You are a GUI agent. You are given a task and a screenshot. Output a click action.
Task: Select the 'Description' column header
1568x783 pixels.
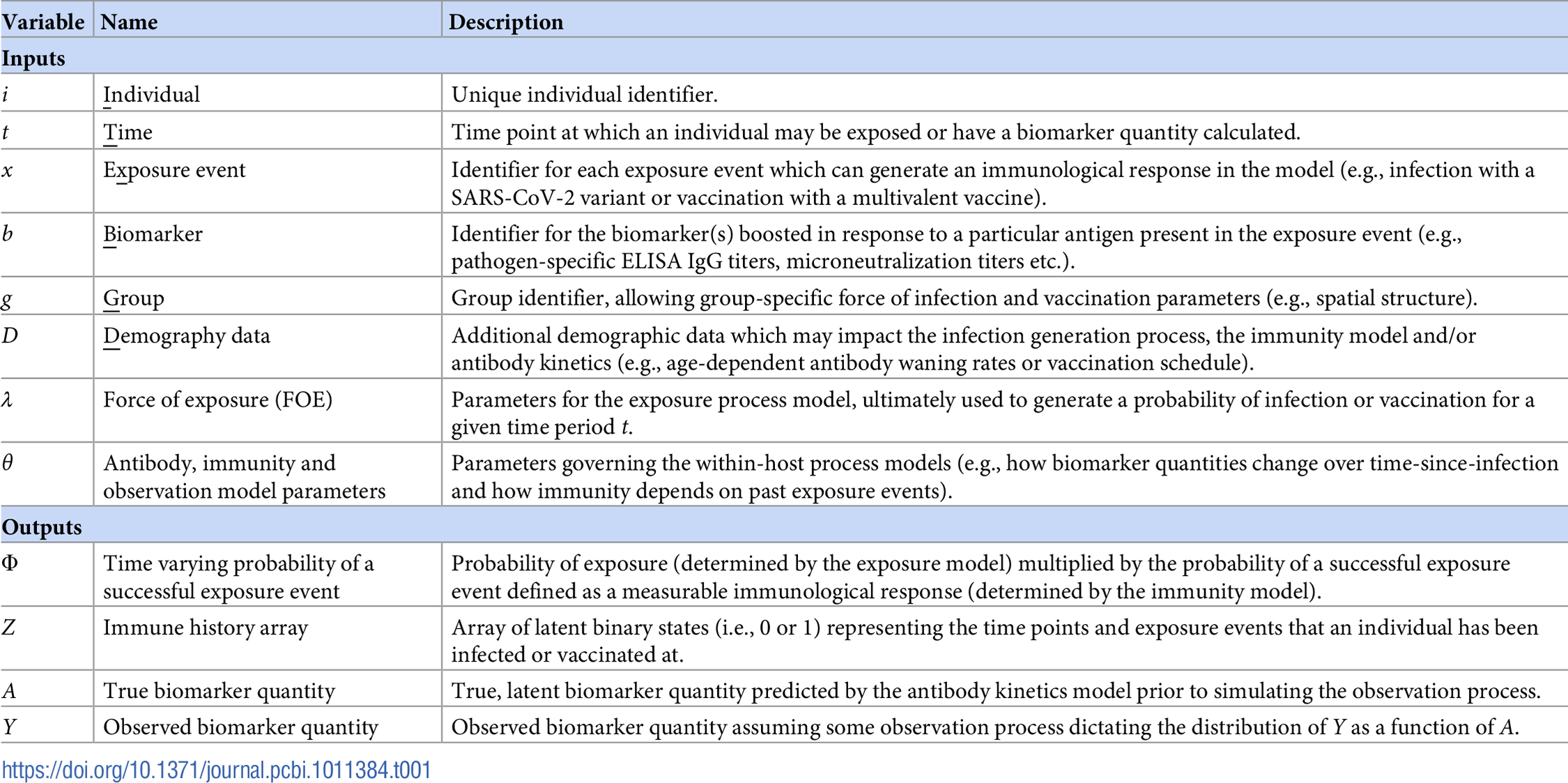tap(507, 22)
